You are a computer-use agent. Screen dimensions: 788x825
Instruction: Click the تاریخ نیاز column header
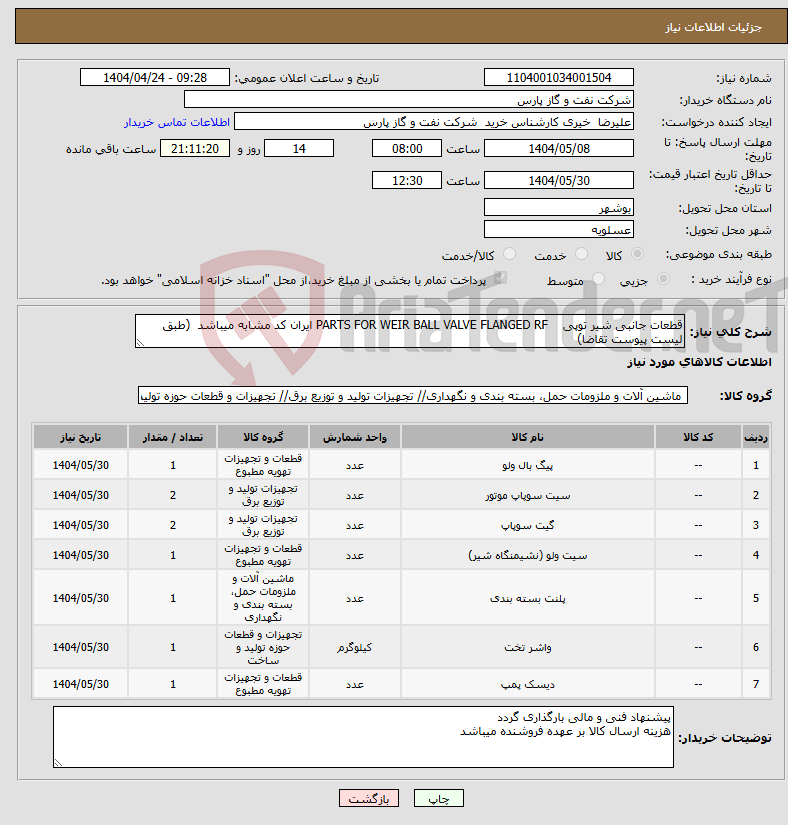coord(80,437)
